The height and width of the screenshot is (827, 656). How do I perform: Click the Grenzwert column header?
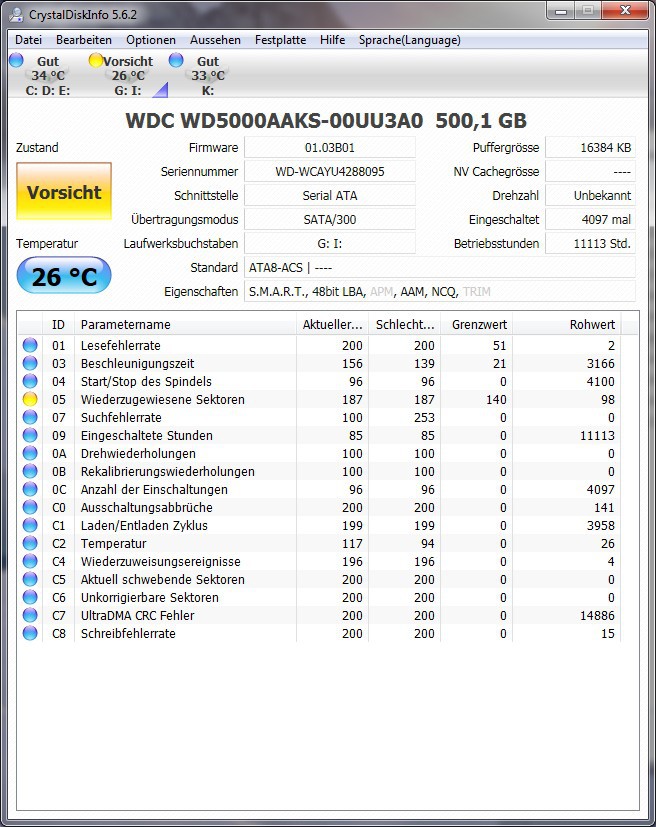coord(476,324)
